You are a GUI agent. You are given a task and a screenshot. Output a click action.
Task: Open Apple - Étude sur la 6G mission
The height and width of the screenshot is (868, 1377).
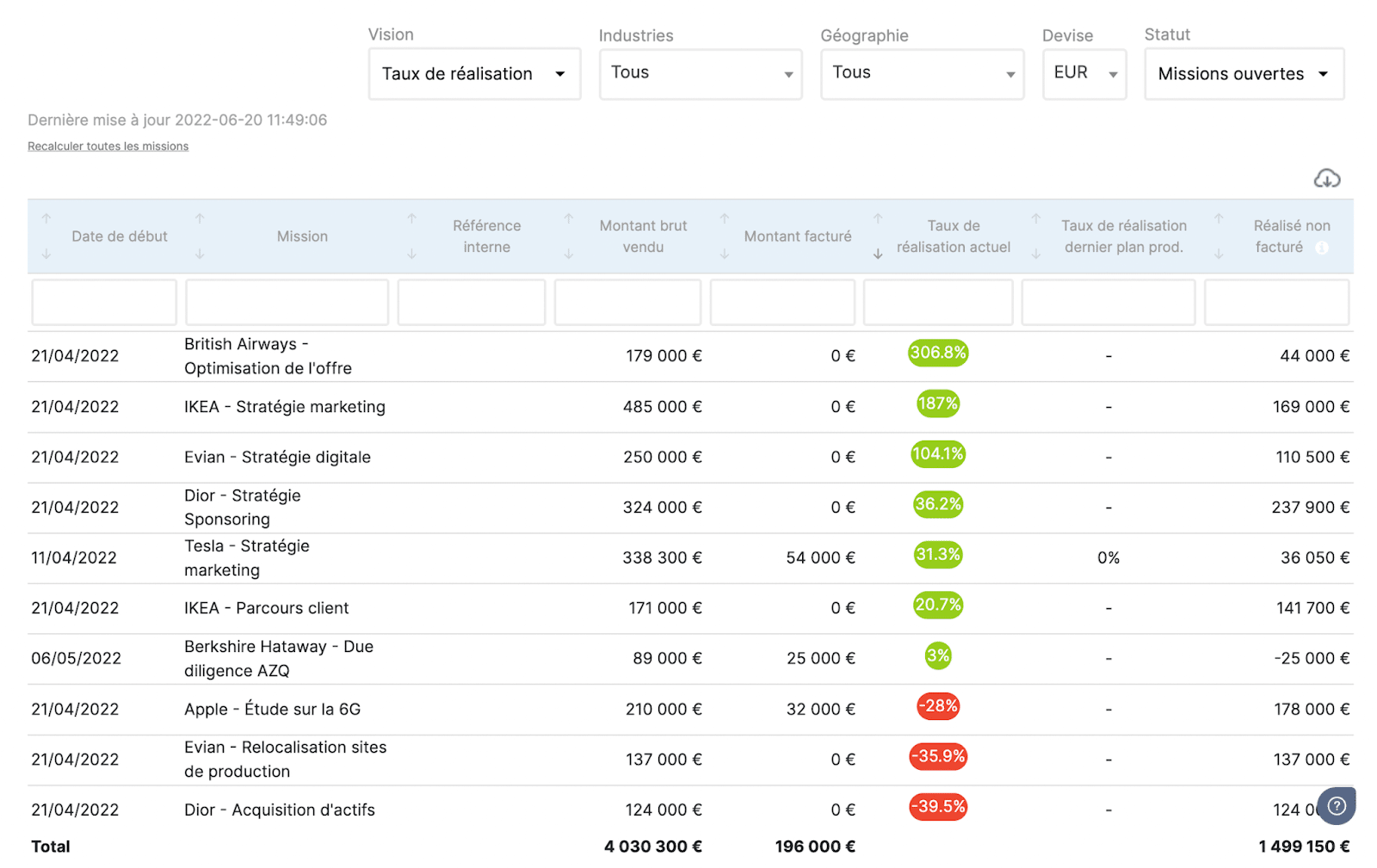pos(273,709)
